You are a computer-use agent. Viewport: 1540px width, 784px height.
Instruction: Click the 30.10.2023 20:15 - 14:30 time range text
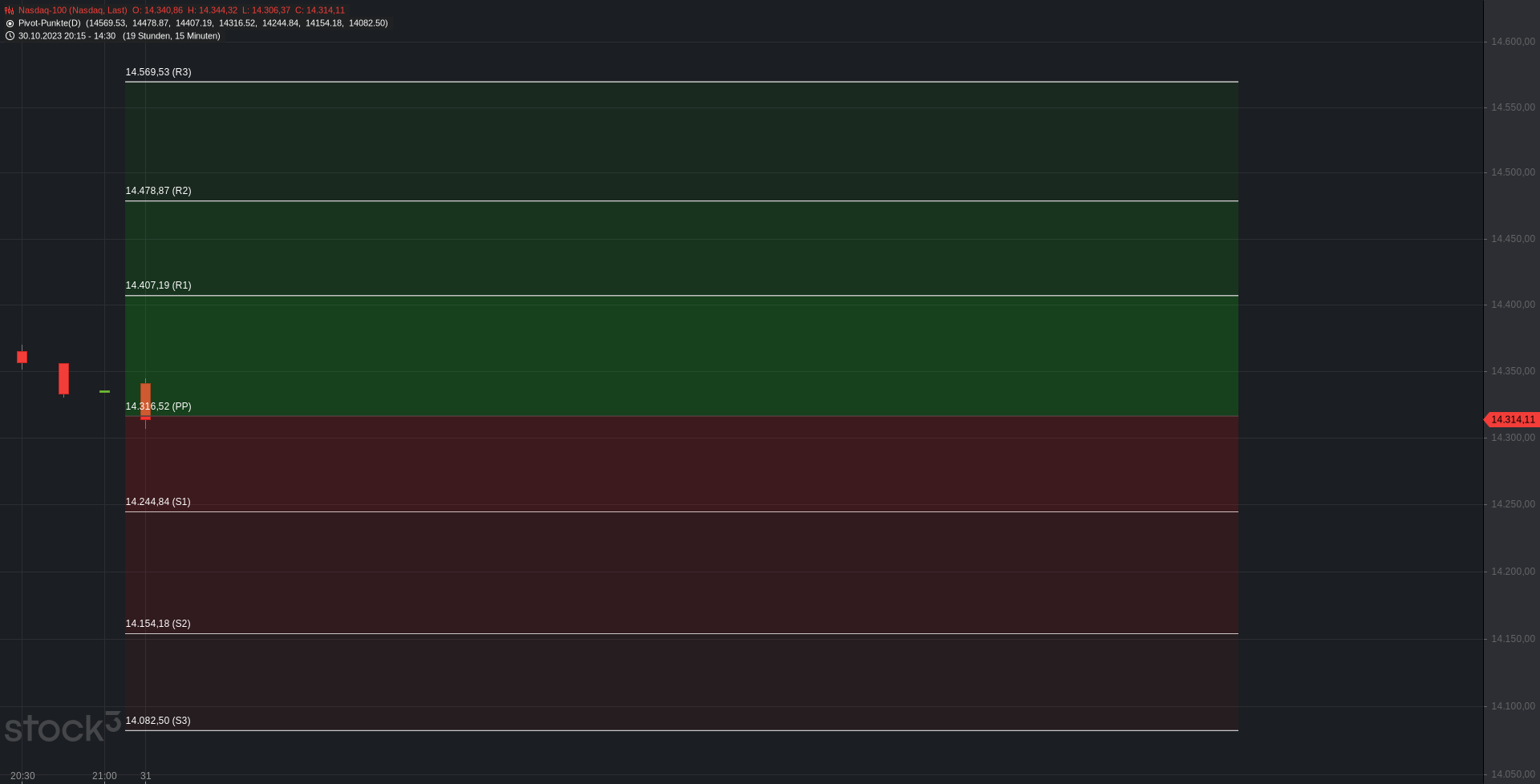[67, 36]
